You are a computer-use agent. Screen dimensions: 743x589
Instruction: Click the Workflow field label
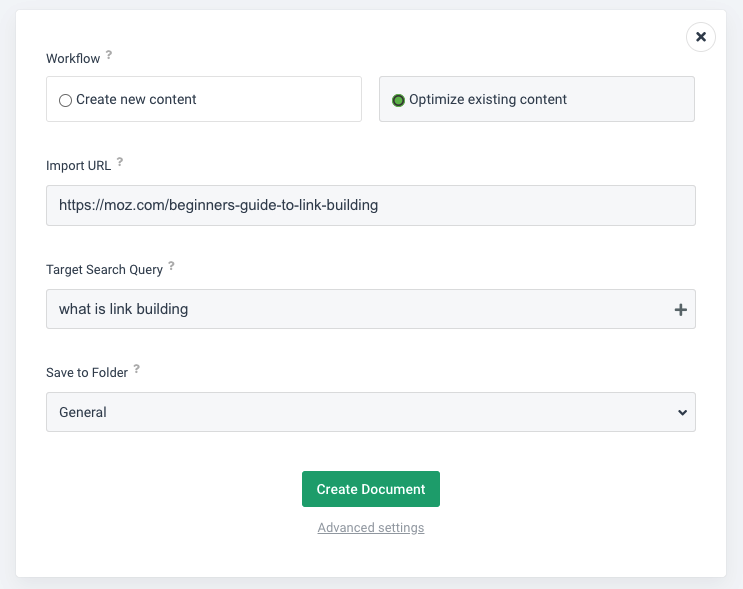point(73,59)
